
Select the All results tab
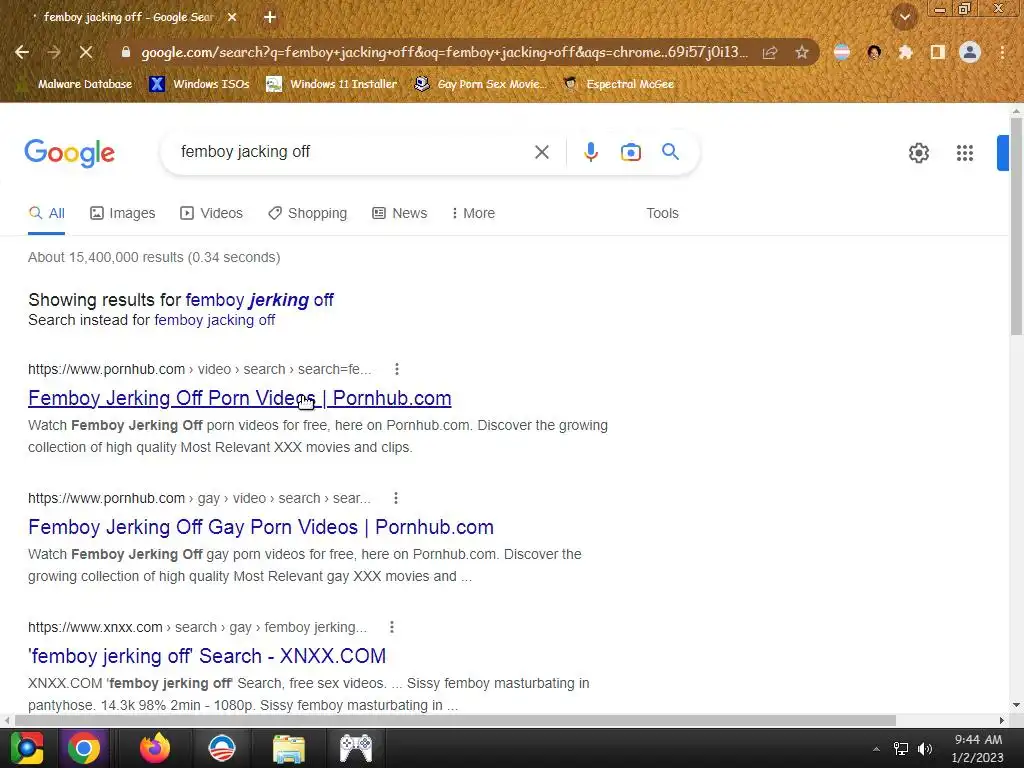tap(46, 214)
